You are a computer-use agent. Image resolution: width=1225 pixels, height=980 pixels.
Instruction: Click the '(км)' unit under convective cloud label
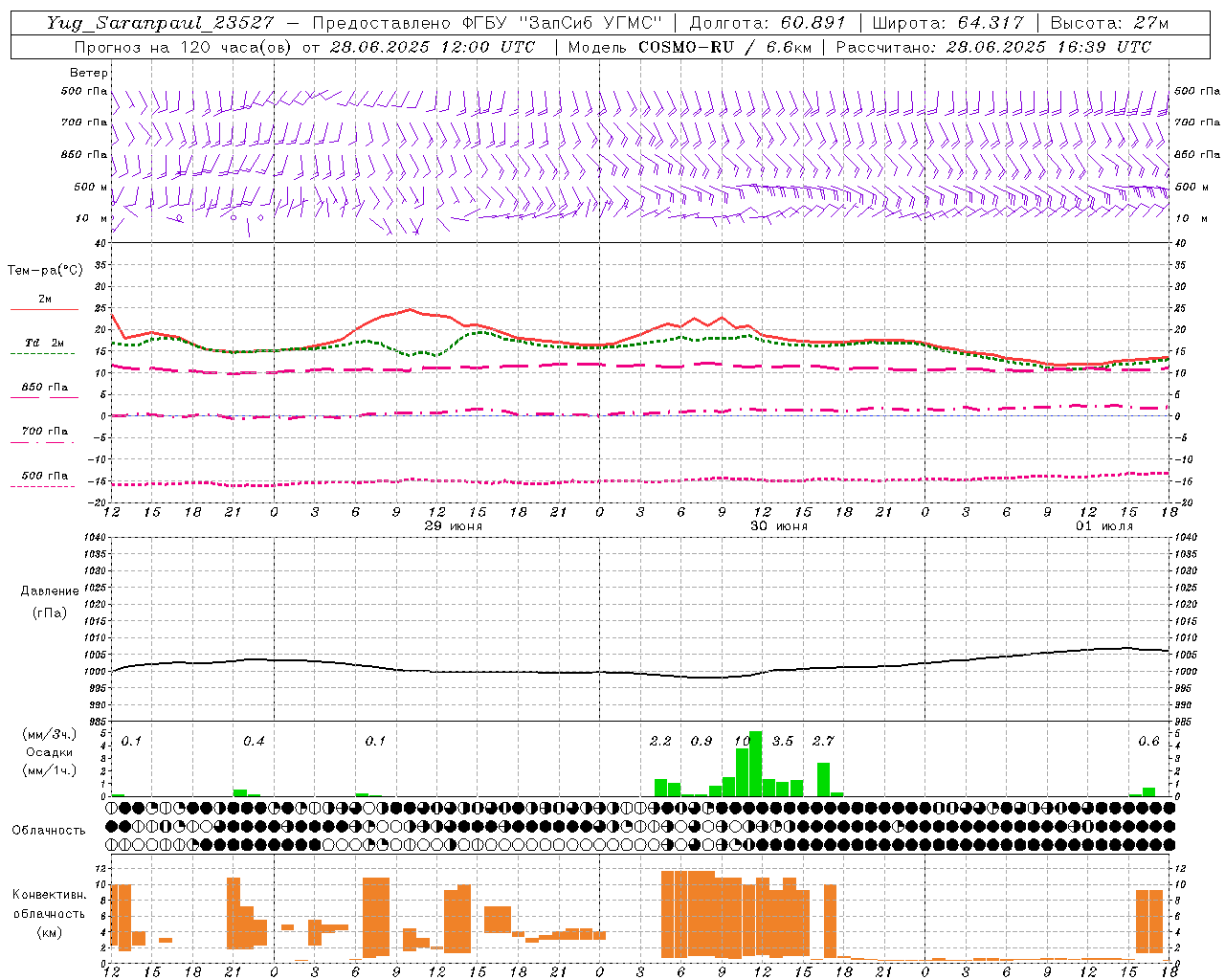pos(49,932)
